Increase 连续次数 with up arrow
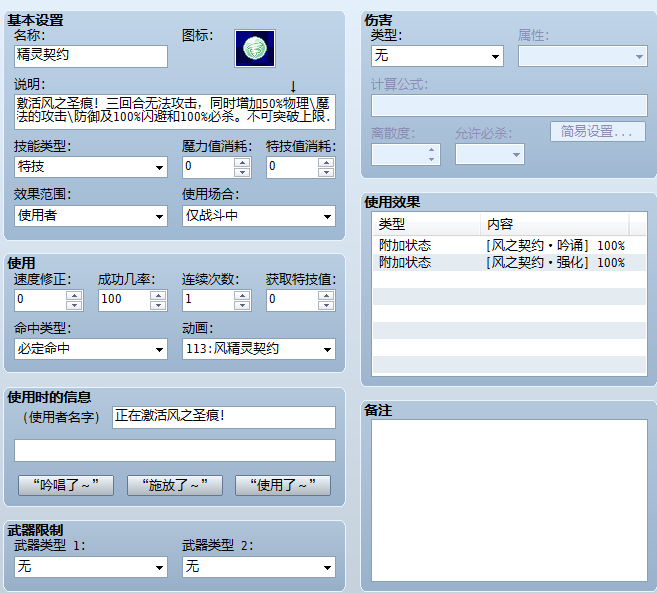 pyautogui.click(x=242, y=295)
